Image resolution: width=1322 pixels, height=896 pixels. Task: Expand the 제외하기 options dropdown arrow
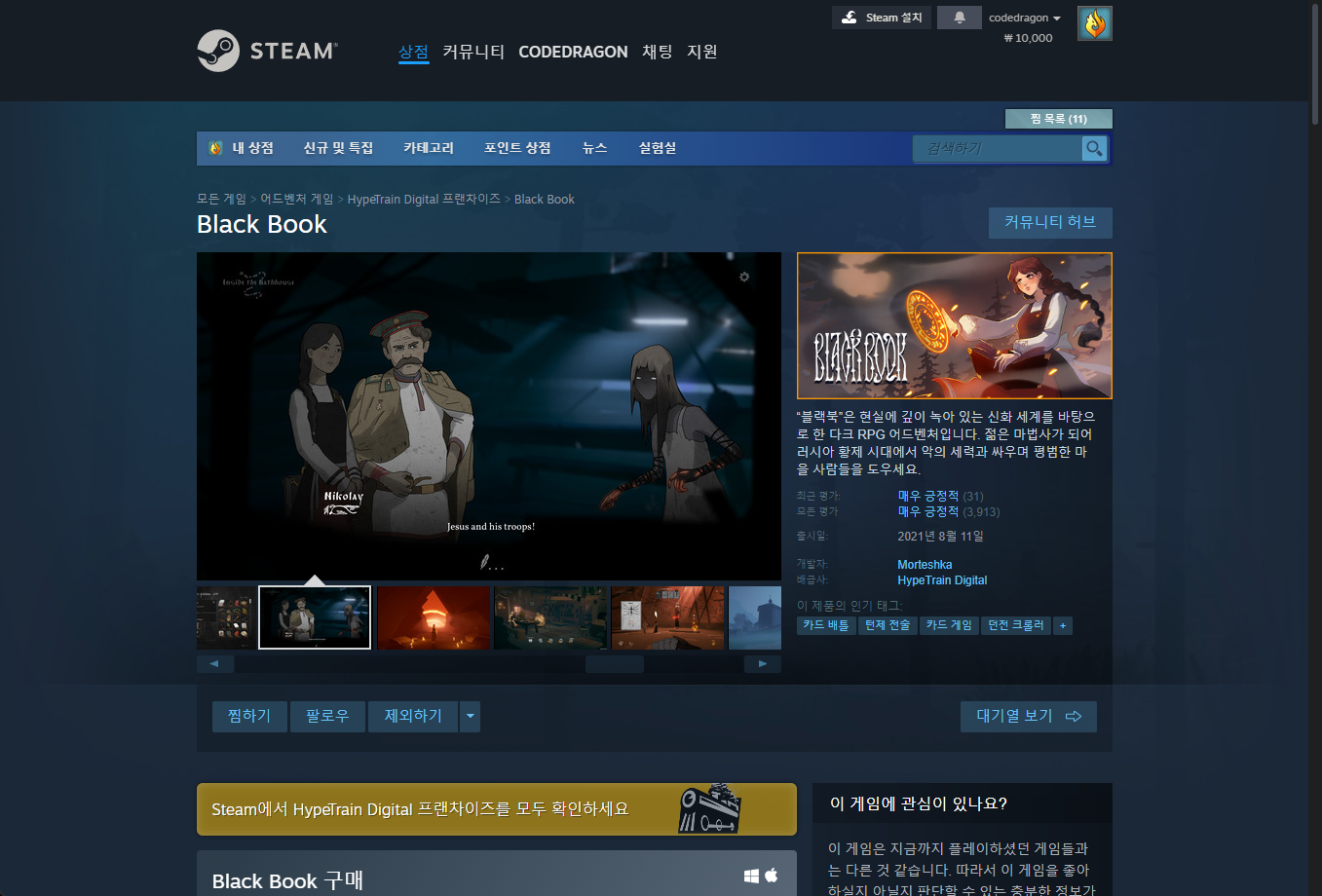click(471, 717)
